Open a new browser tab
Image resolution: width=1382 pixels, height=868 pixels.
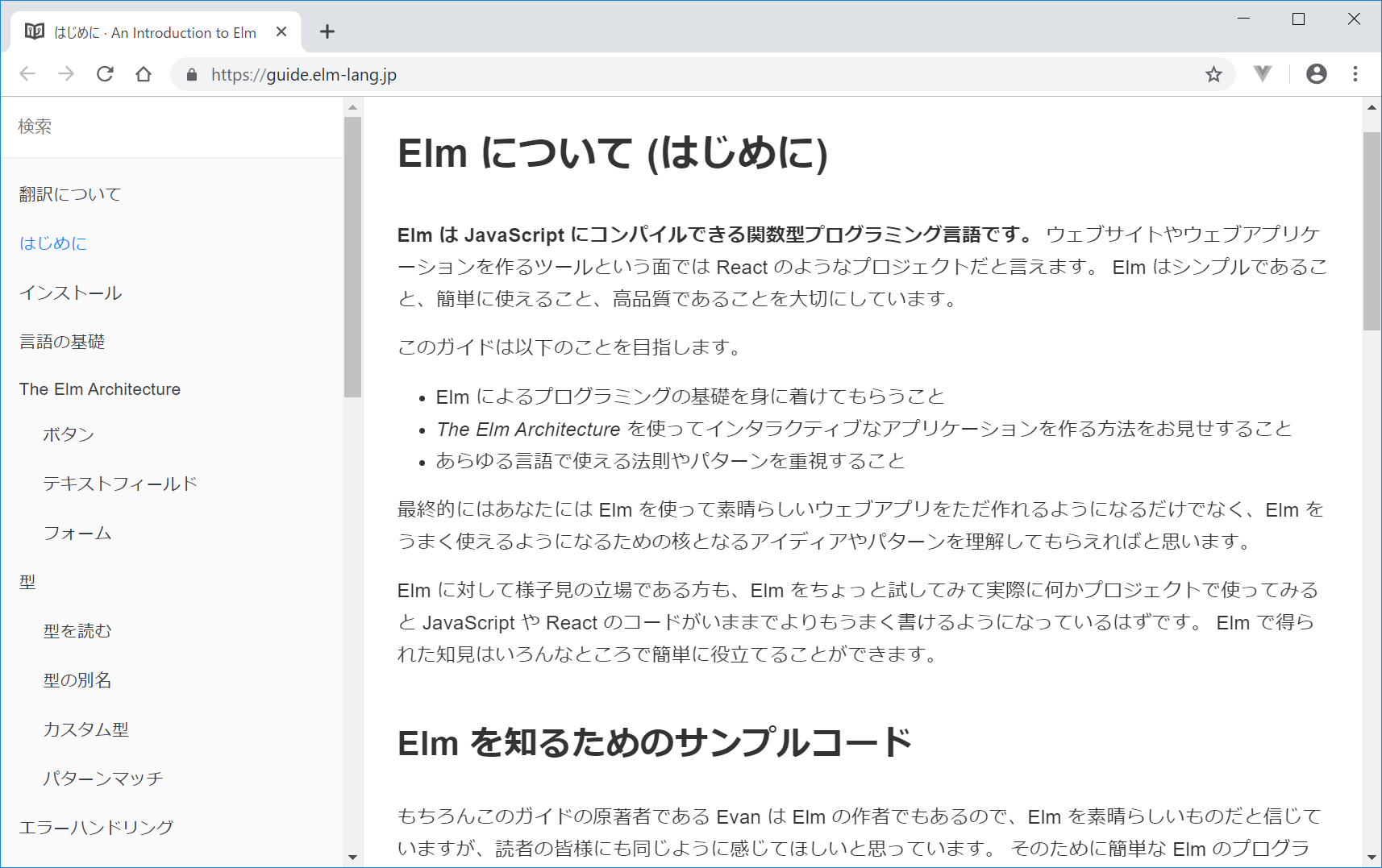[x=327, y=32]
